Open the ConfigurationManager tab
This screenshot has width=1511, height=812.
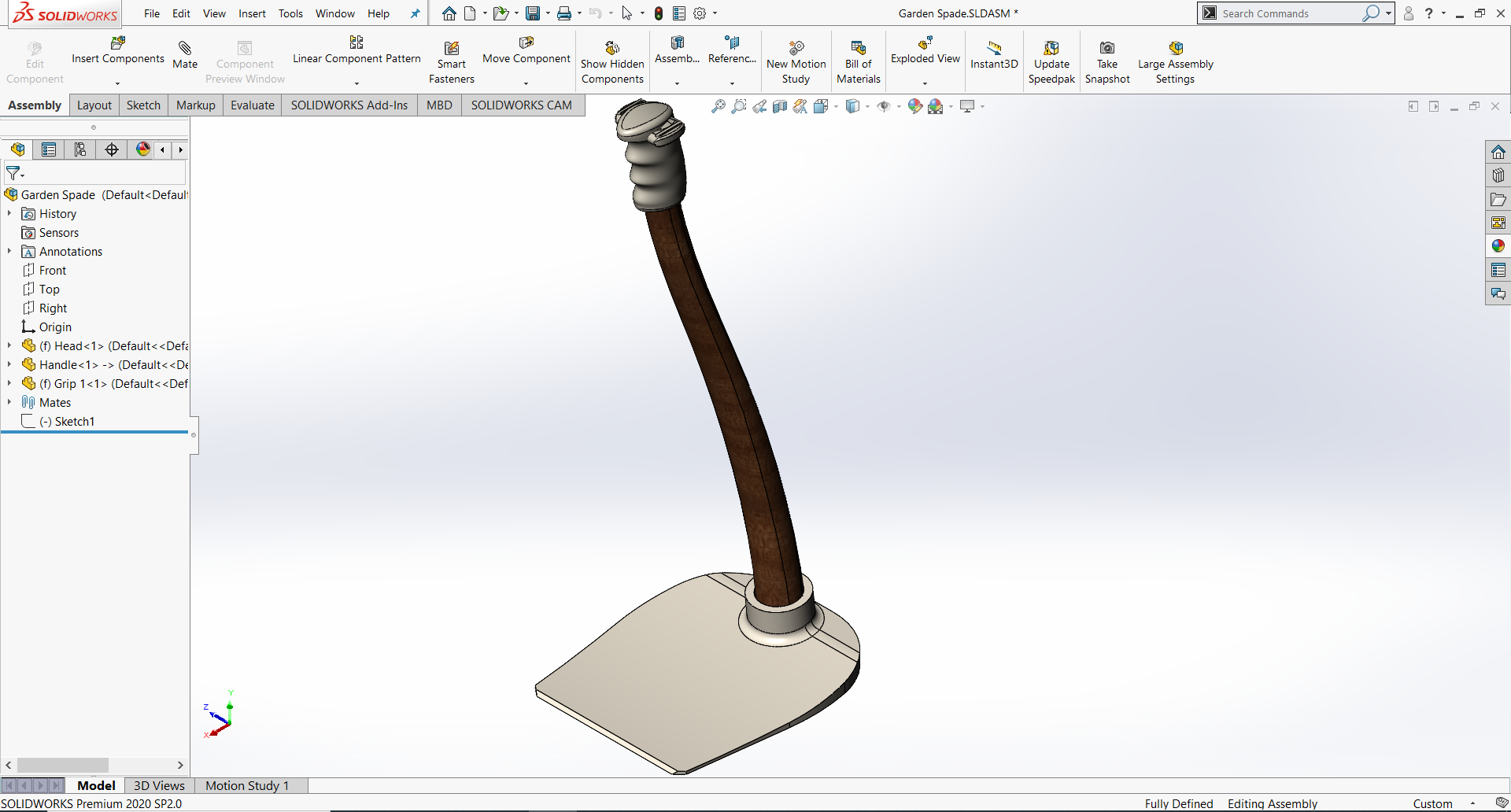79,149
